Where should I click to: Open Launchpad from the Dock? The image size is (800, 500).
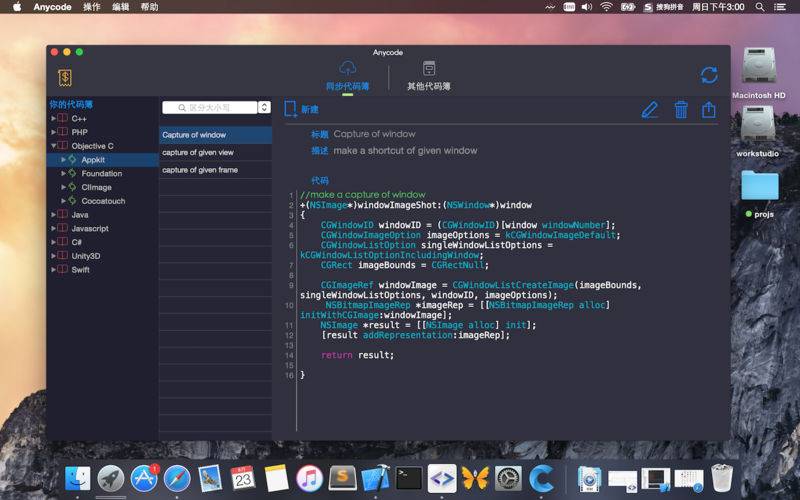111,479
